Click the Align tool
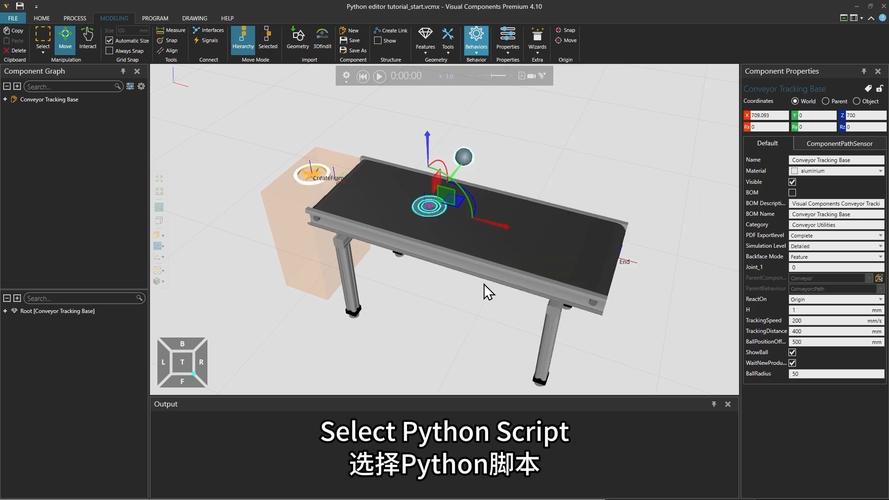 pos(167,50)
